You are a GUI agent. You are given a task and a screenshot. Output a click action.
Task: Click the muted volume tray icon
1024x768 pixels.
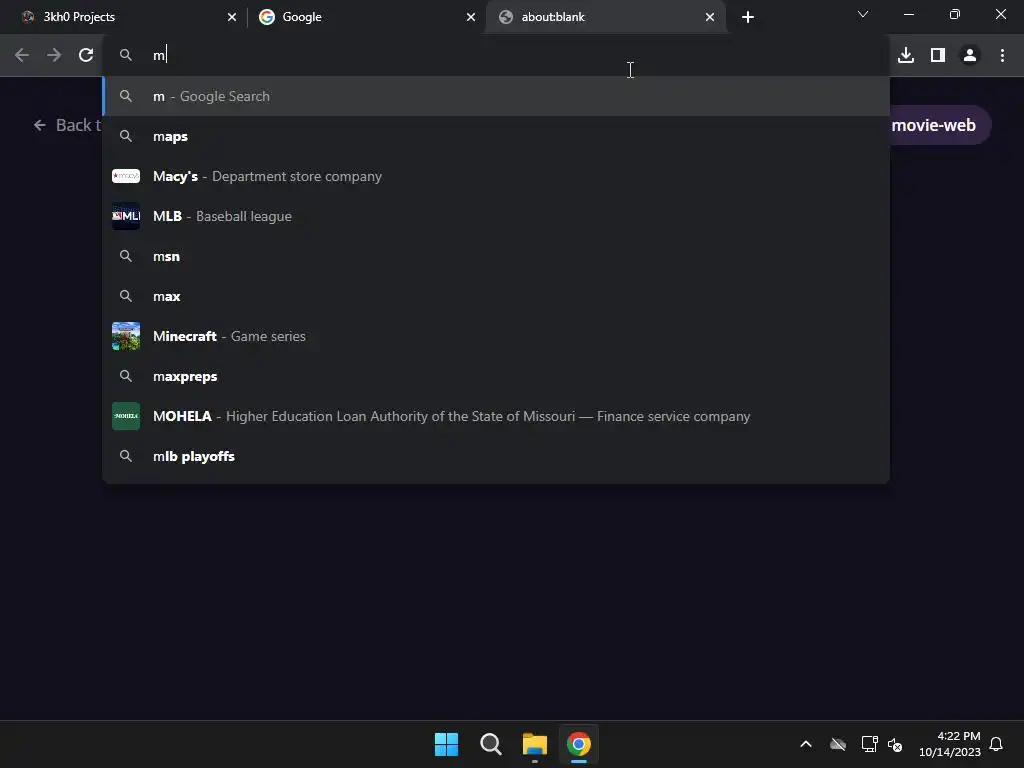click(895, 744)
